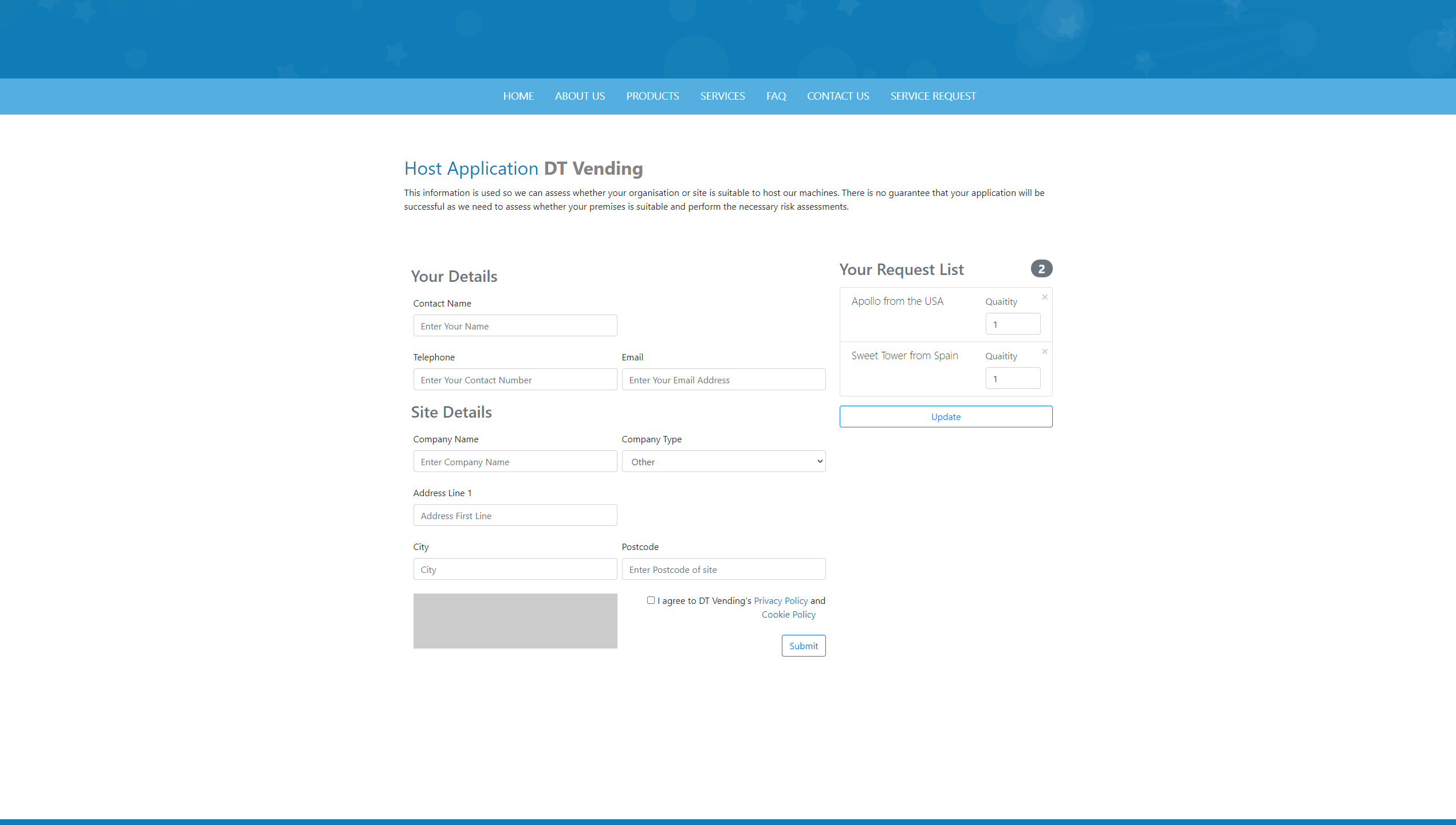The height and width of the screenshot is (825, 1456).
Task: Focus the Contact Name input field
Action: (515, 326)
